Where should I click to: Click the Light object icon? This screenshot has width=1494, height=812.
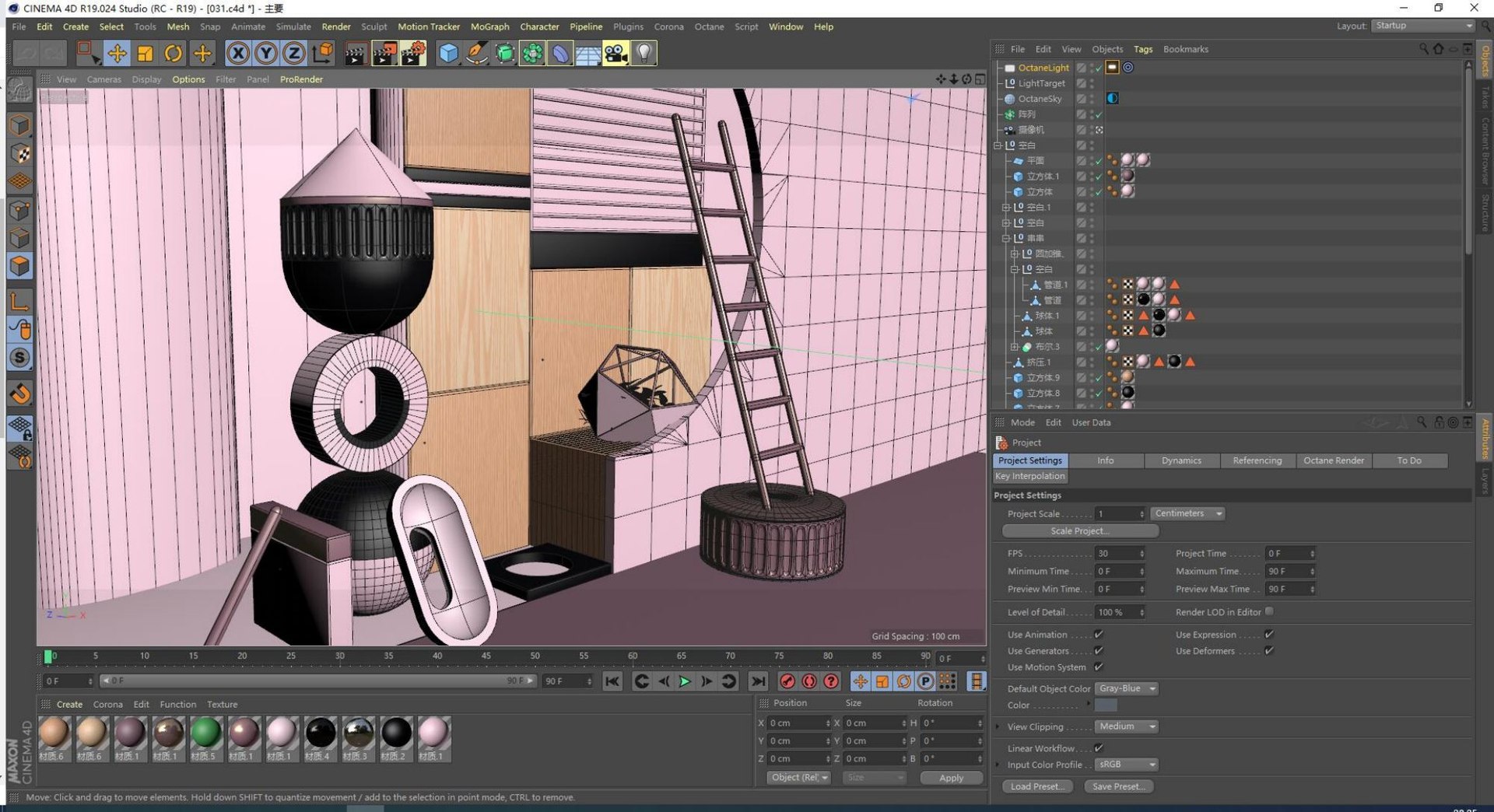(644, 53)
